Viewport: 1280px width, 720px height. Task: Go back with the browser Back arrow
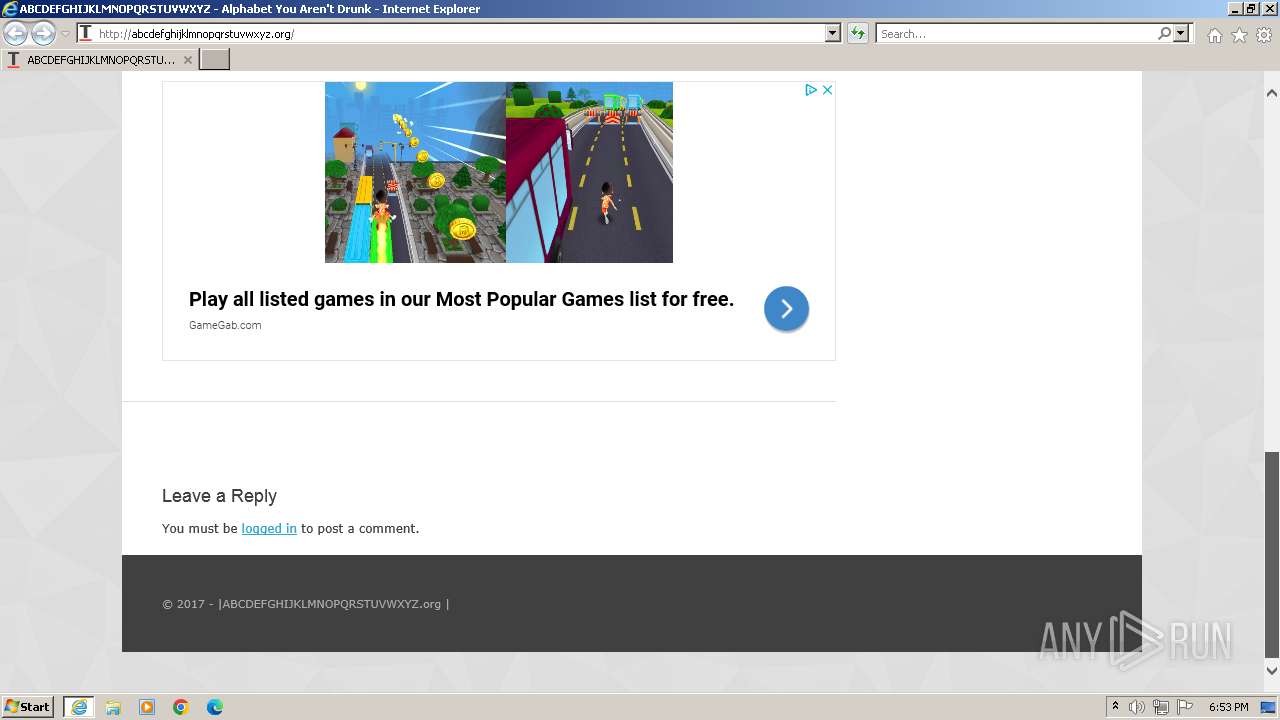[15, 34]
